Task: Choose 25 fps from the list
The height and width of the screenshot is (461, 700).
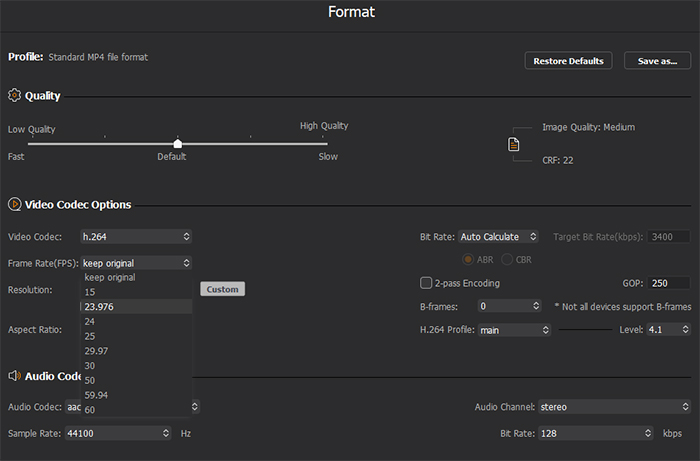Action: click(x=136, y=336)
